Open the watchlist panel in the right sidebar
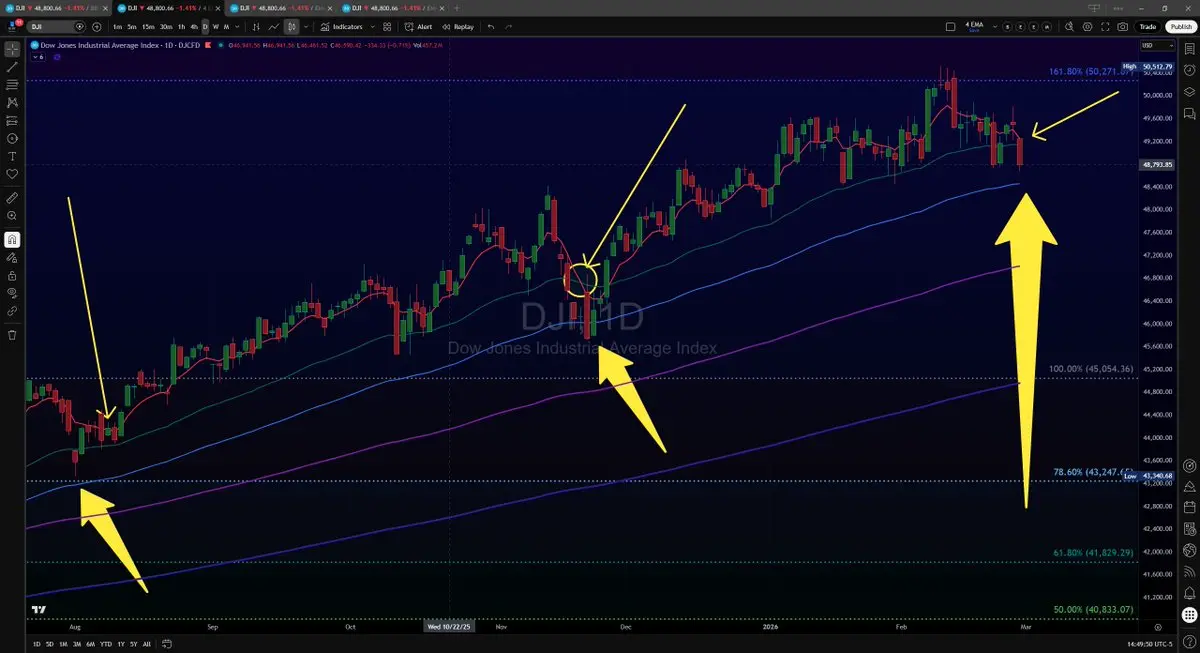Viewport: 1200px width, 653px height. click(1188, 49)
